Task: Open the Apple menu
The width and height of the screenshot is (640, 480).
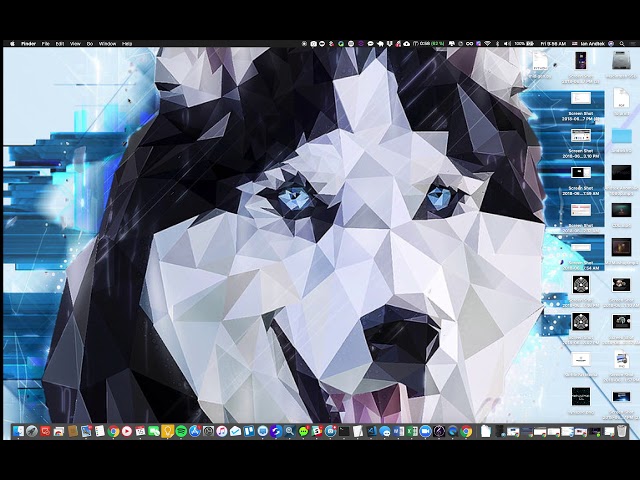Action: [x=12, y=43]
